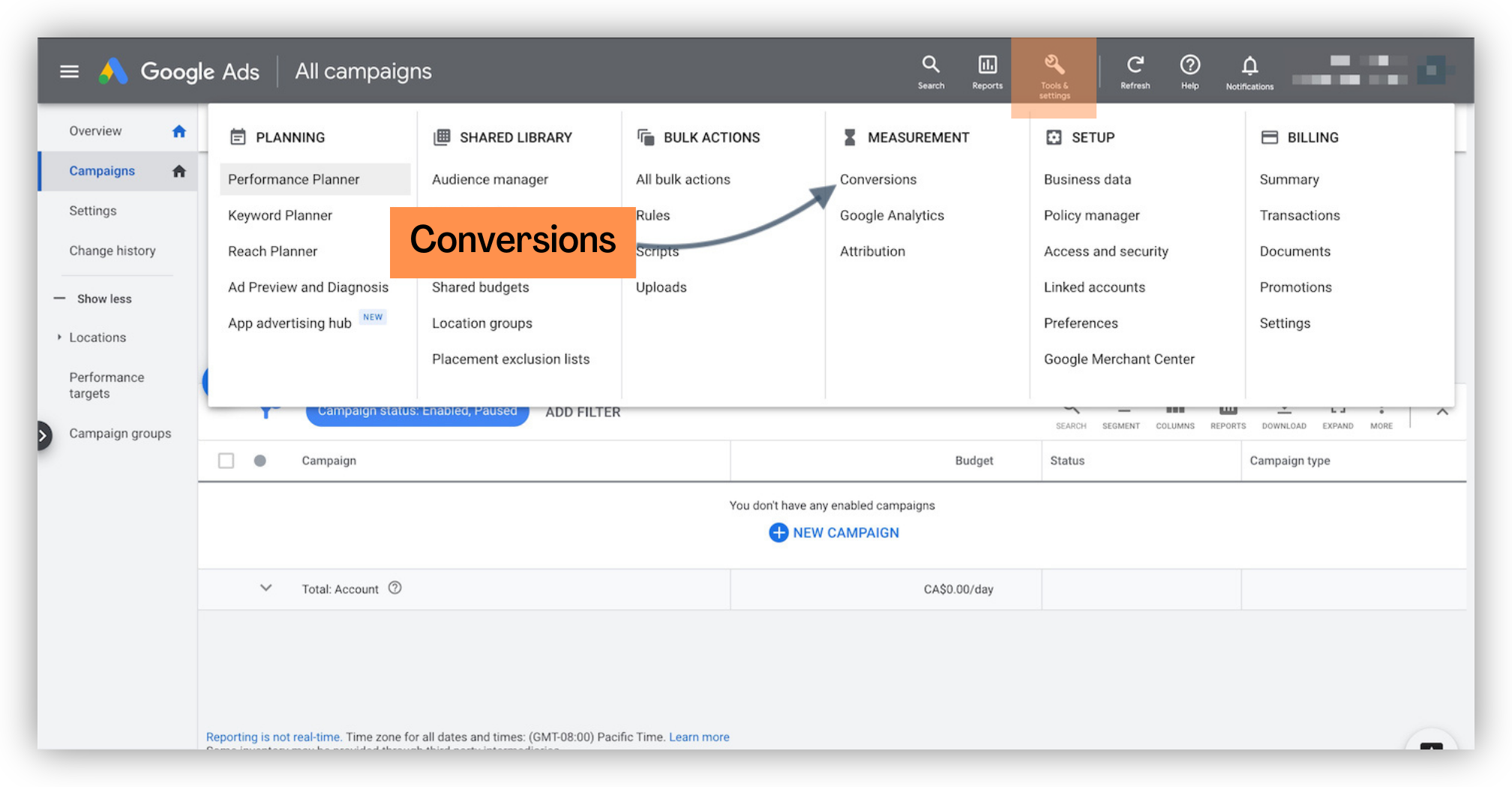Viewport: 1512px width, 787px height.
Task: Open Change history in sidebar
Action: 112,251
